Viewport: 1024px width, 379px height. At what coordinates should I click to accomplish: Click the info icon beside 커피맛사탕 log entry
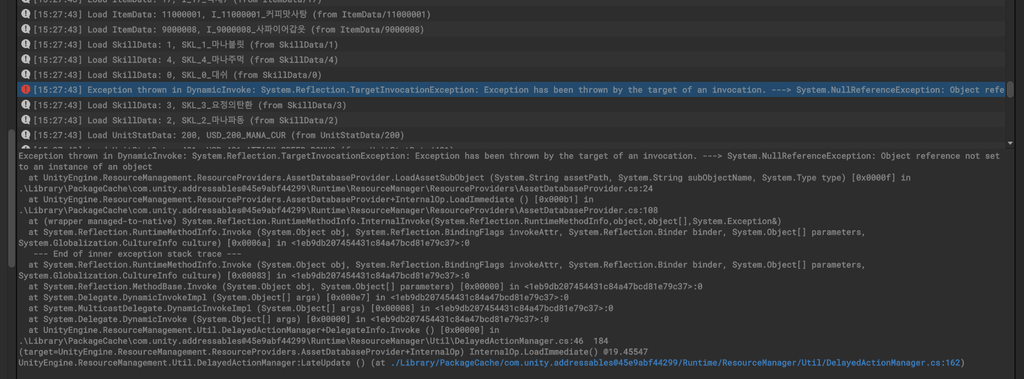[25, 14]
